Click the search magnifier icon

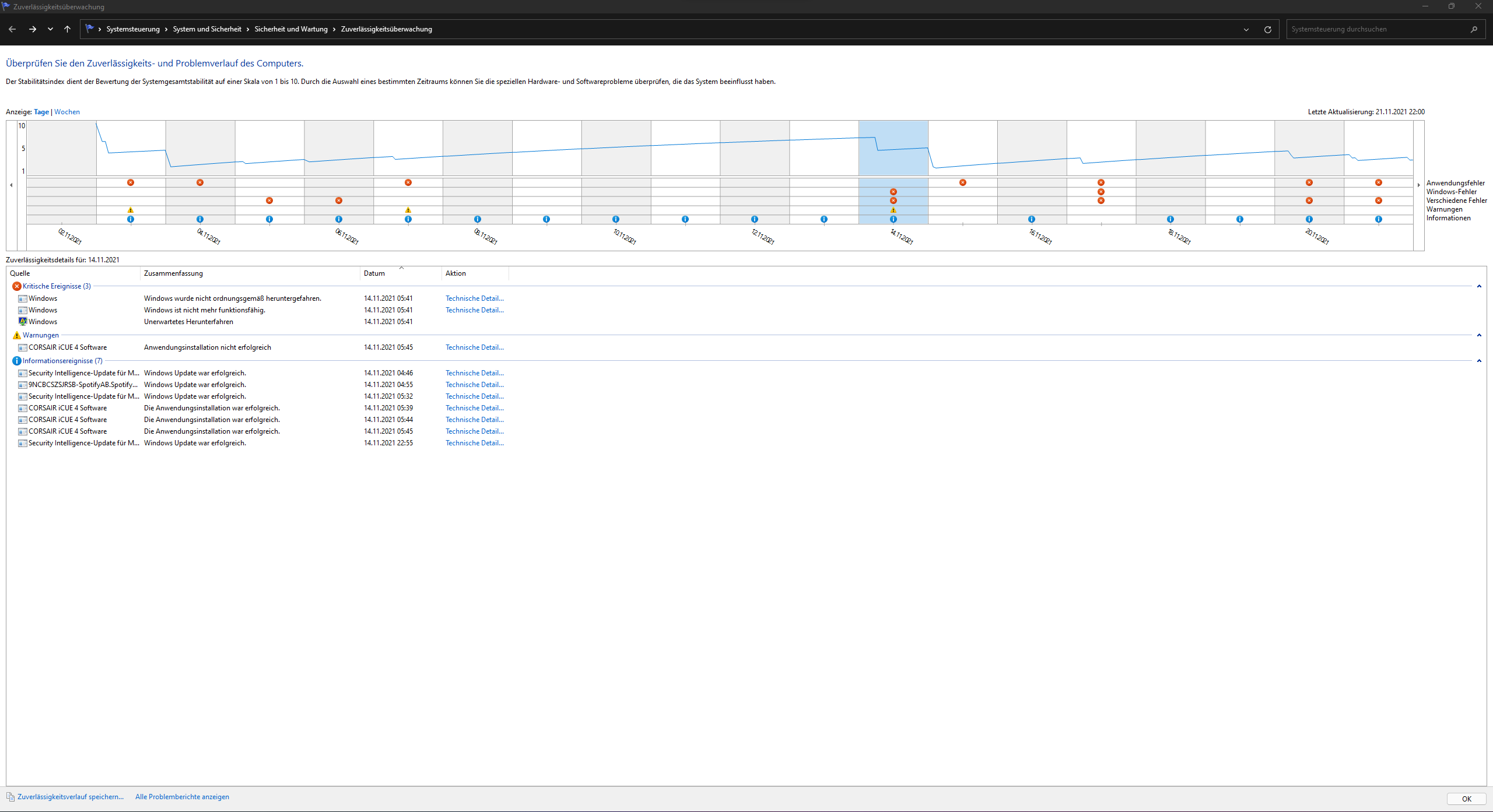click(x=1474, y=29)
